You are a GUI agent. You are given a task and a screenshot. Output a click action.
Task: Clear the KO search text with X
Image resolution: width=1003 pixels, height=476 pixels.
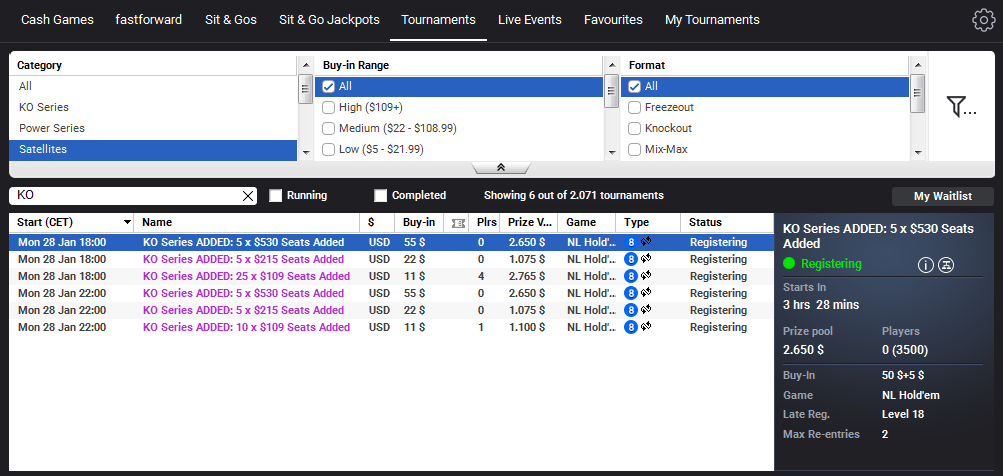click(248, 196)
